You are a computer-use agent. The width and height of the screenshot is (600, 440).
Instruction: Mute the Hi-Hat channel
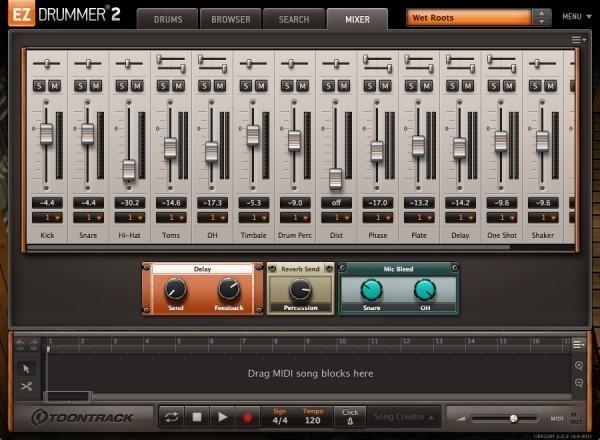click(x=137, y=86)
